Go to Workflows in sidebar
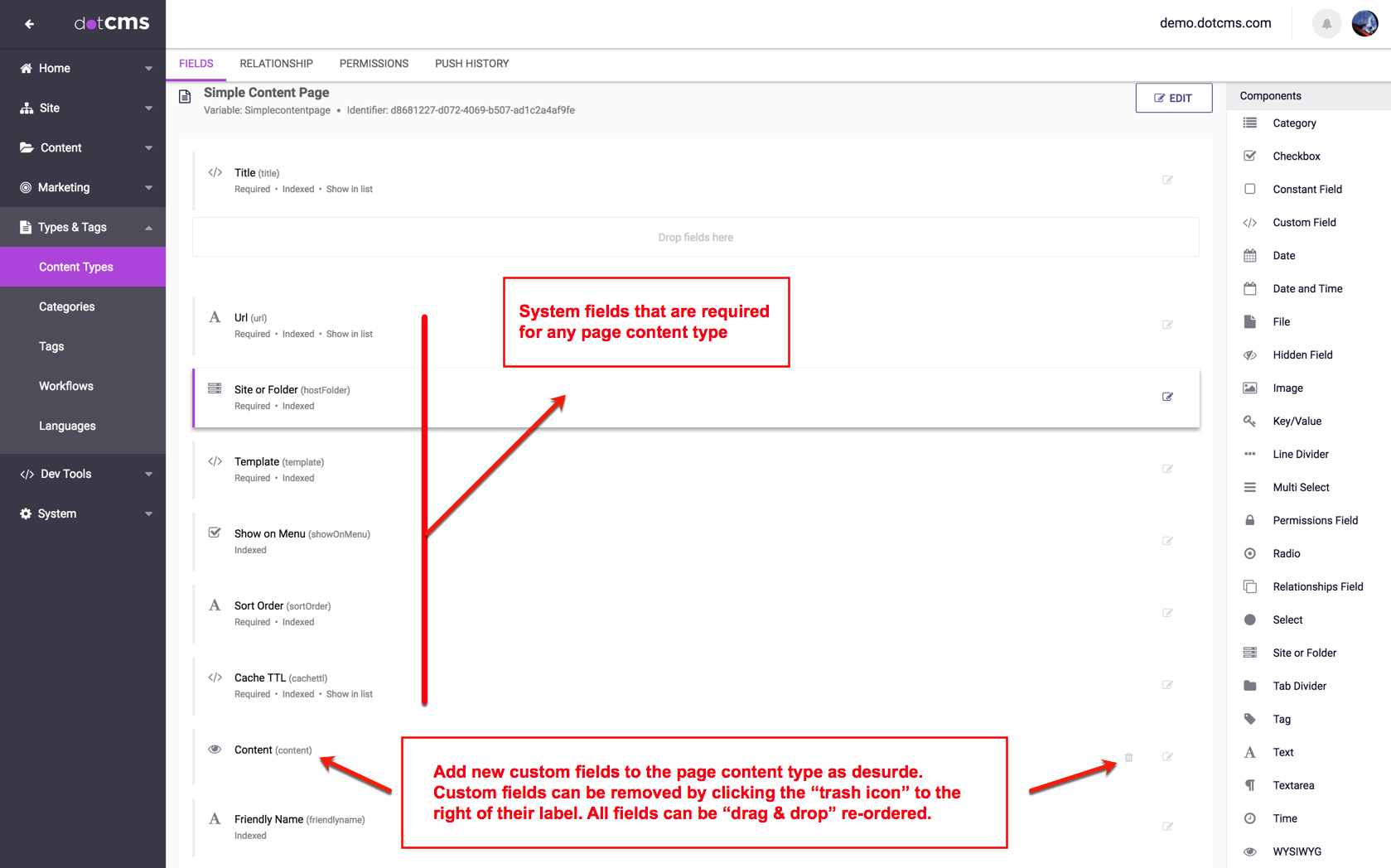The image size is (1391, 868). pos(66,386)
